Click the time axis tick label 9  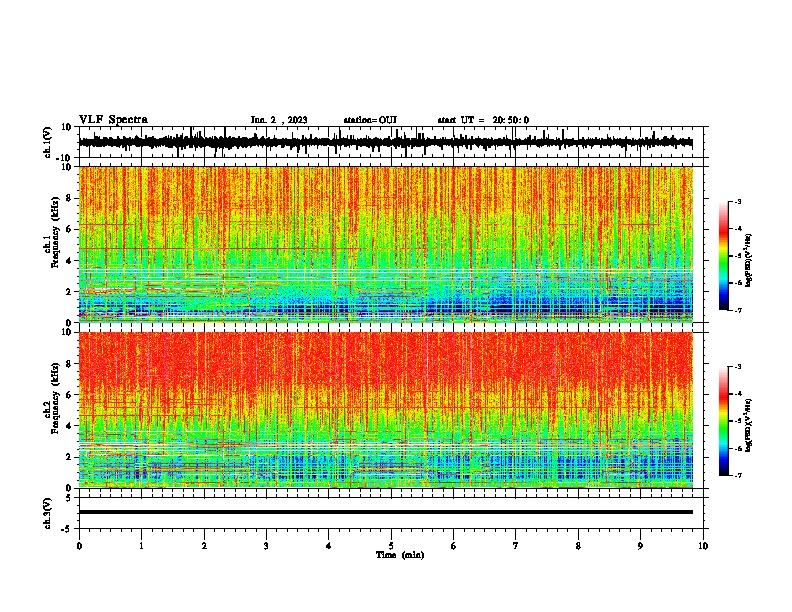tap(640, 546)
